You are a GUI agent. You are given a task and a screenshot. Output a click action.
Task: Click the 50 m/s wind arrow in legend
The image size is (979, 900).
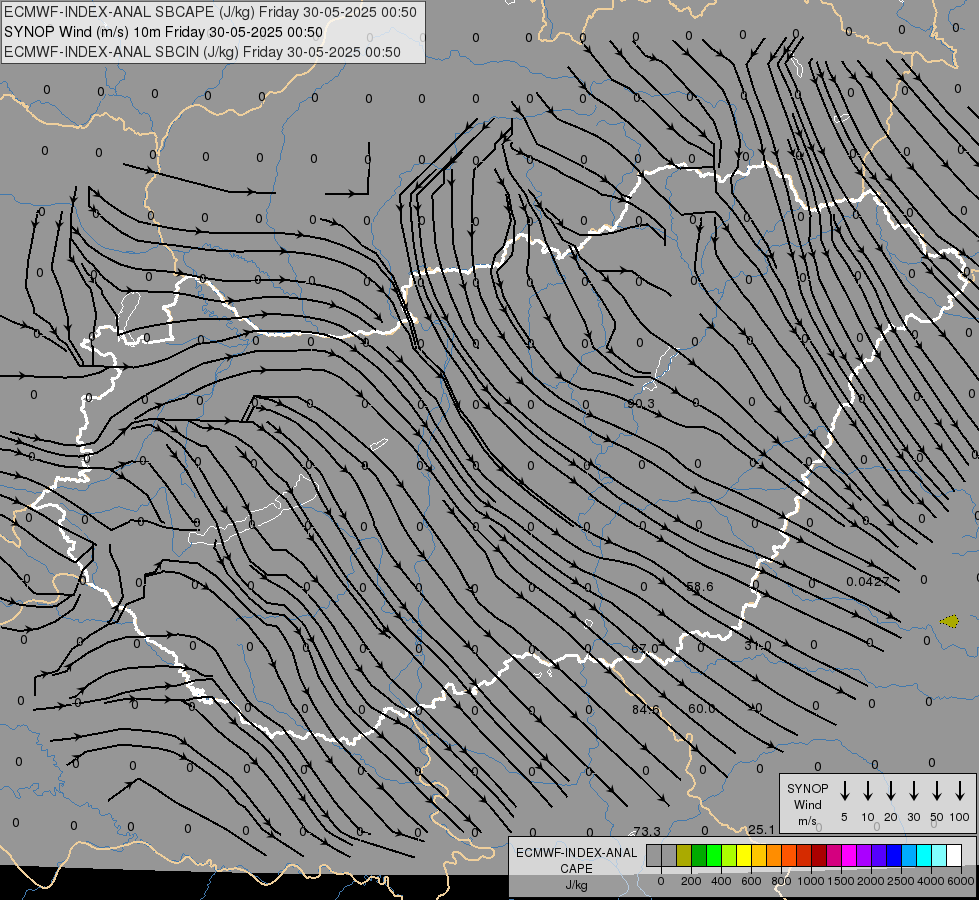coord(937,790)
